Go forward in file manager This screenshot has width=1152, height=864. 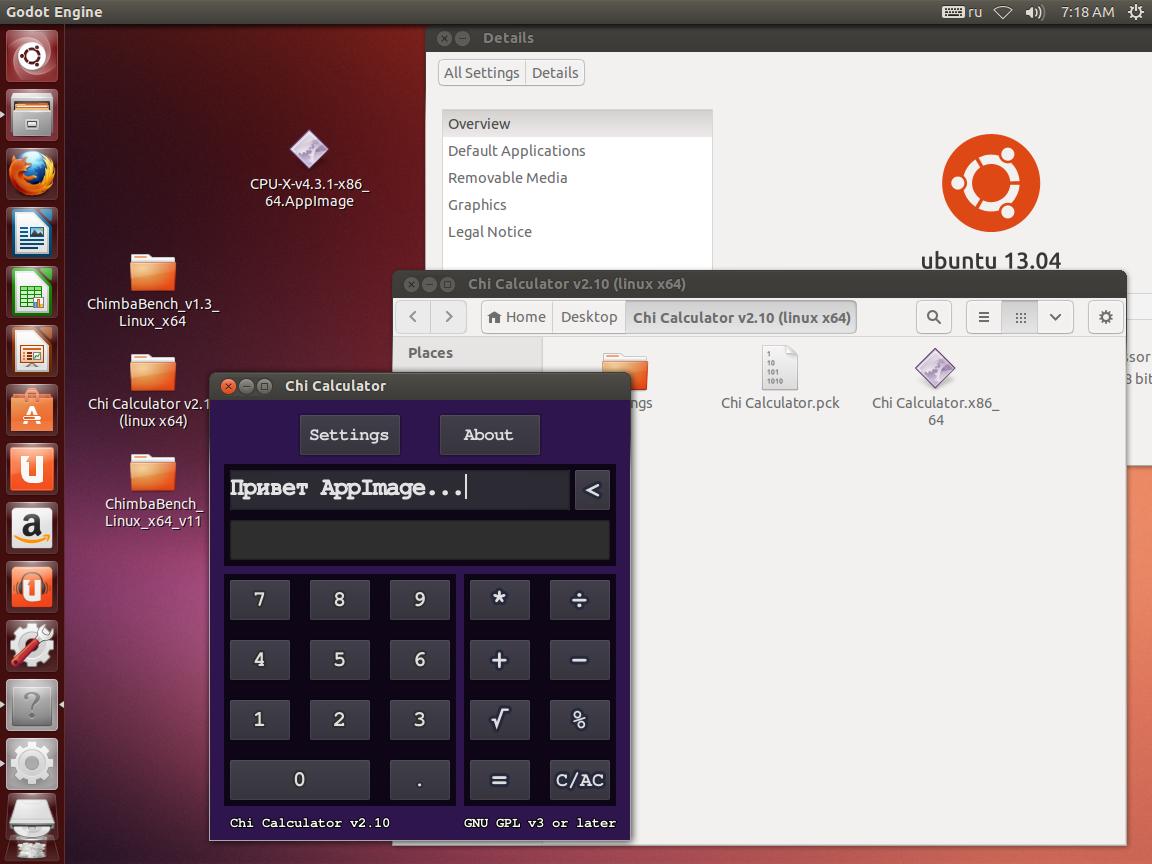pyautogui.click(x=449, y=317)
